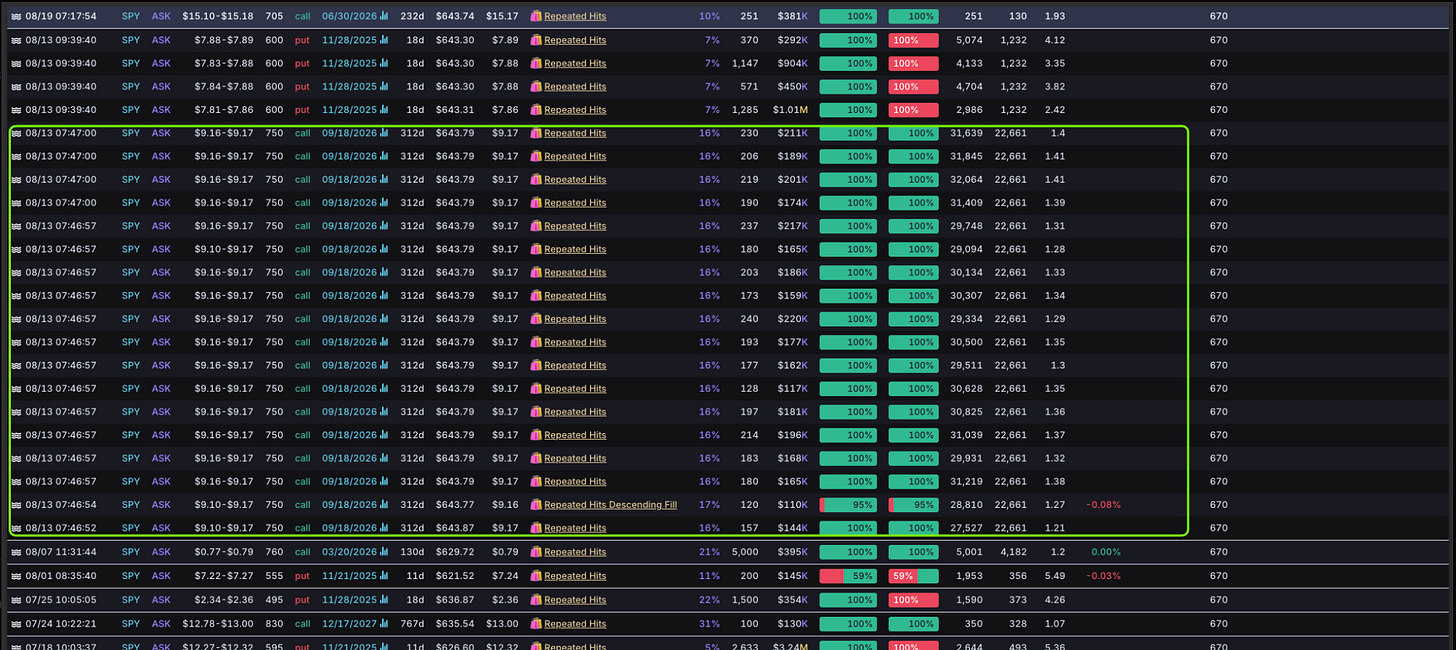Click the wave icon in the $1.01M premium row
The width and height of the screenshot is (1456, 650).
click(16, 110)
